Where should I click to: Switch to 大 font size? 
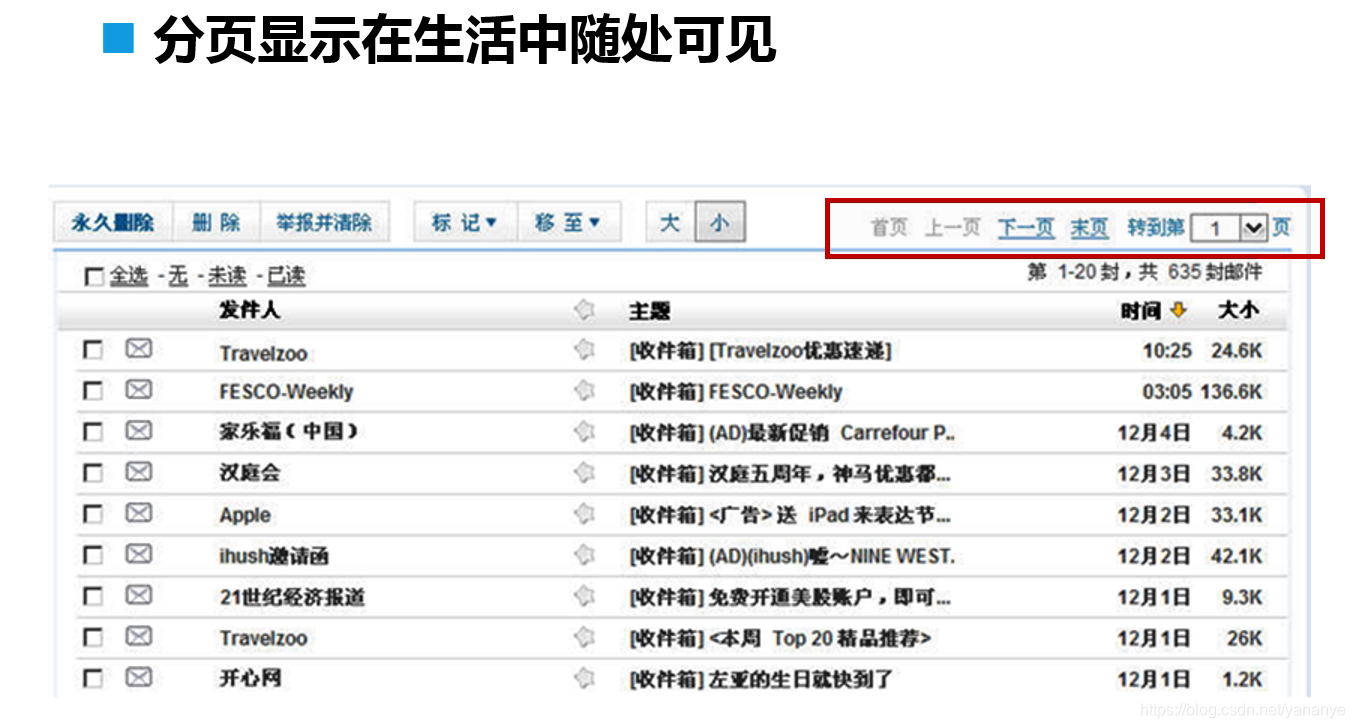point(670,223)
